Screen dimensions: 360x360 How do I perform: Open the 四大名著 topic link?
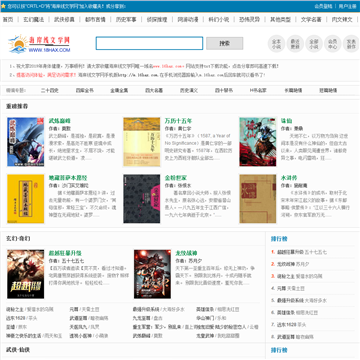154,90
